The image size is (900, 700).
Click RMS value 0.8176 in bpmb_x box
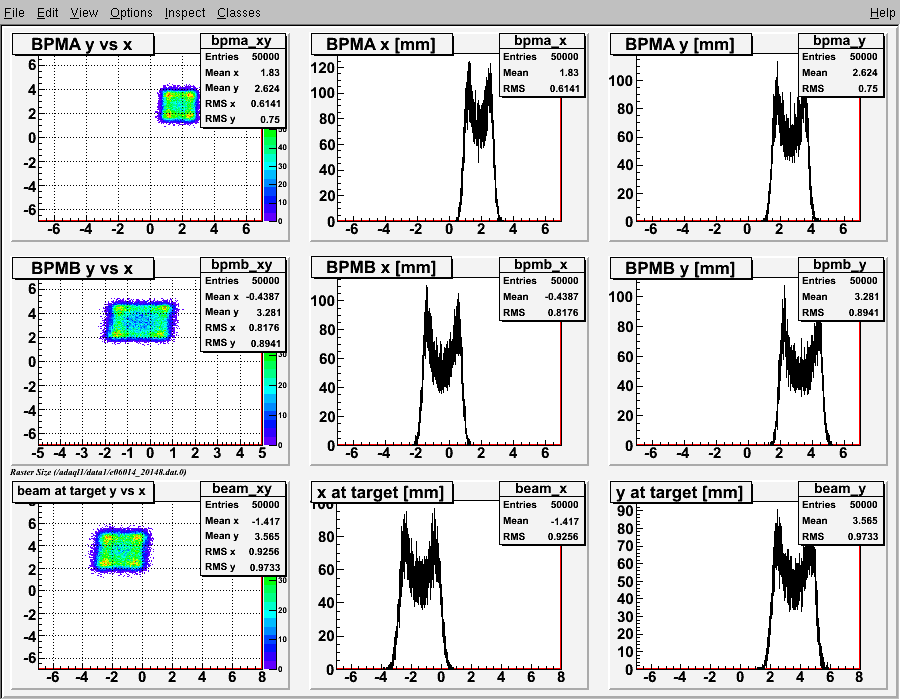tap(564, 313)
